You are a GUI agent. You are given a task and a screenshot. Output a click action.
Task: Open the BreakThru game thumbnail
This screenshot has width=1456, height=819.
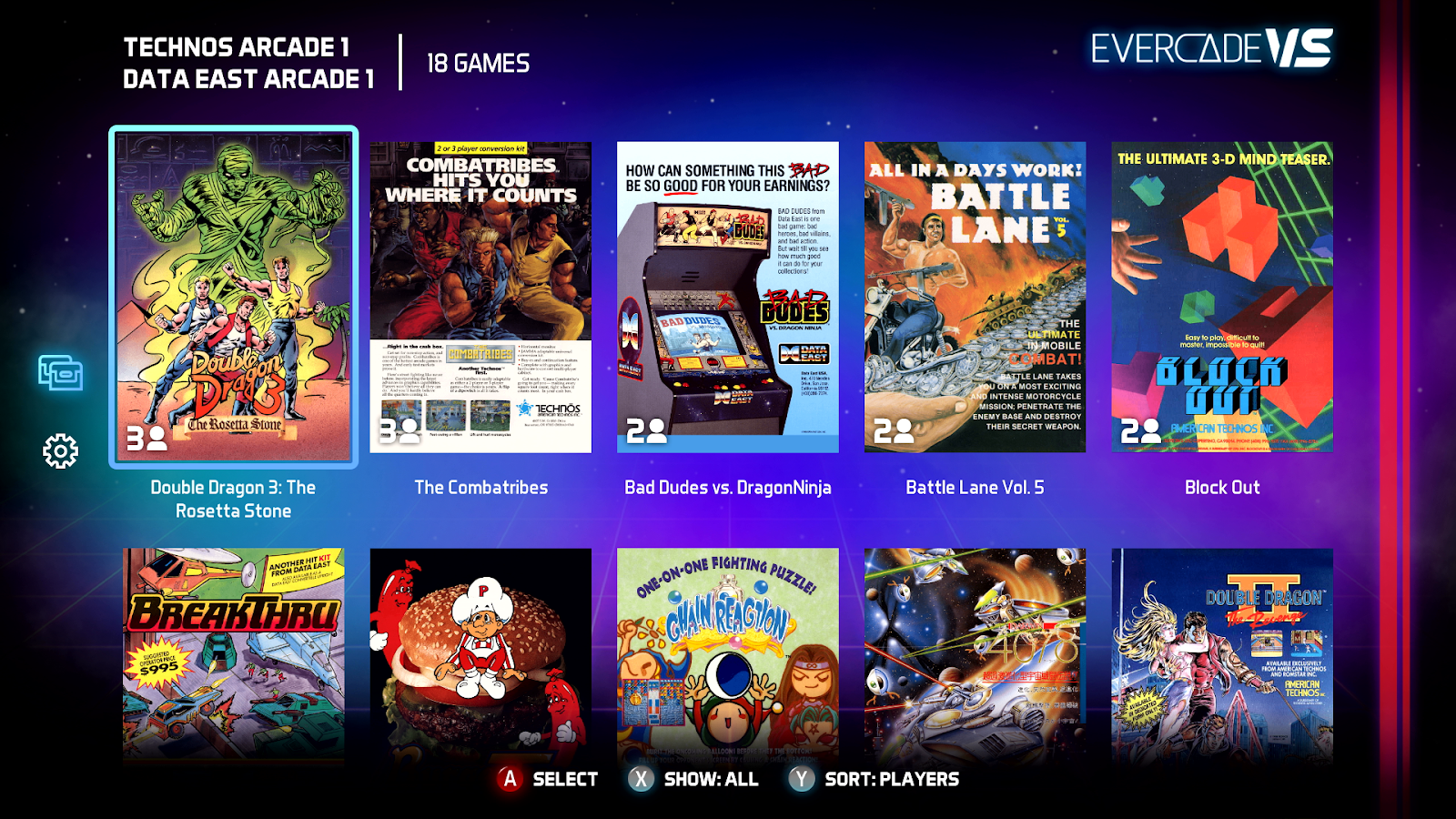click(234, 655)
